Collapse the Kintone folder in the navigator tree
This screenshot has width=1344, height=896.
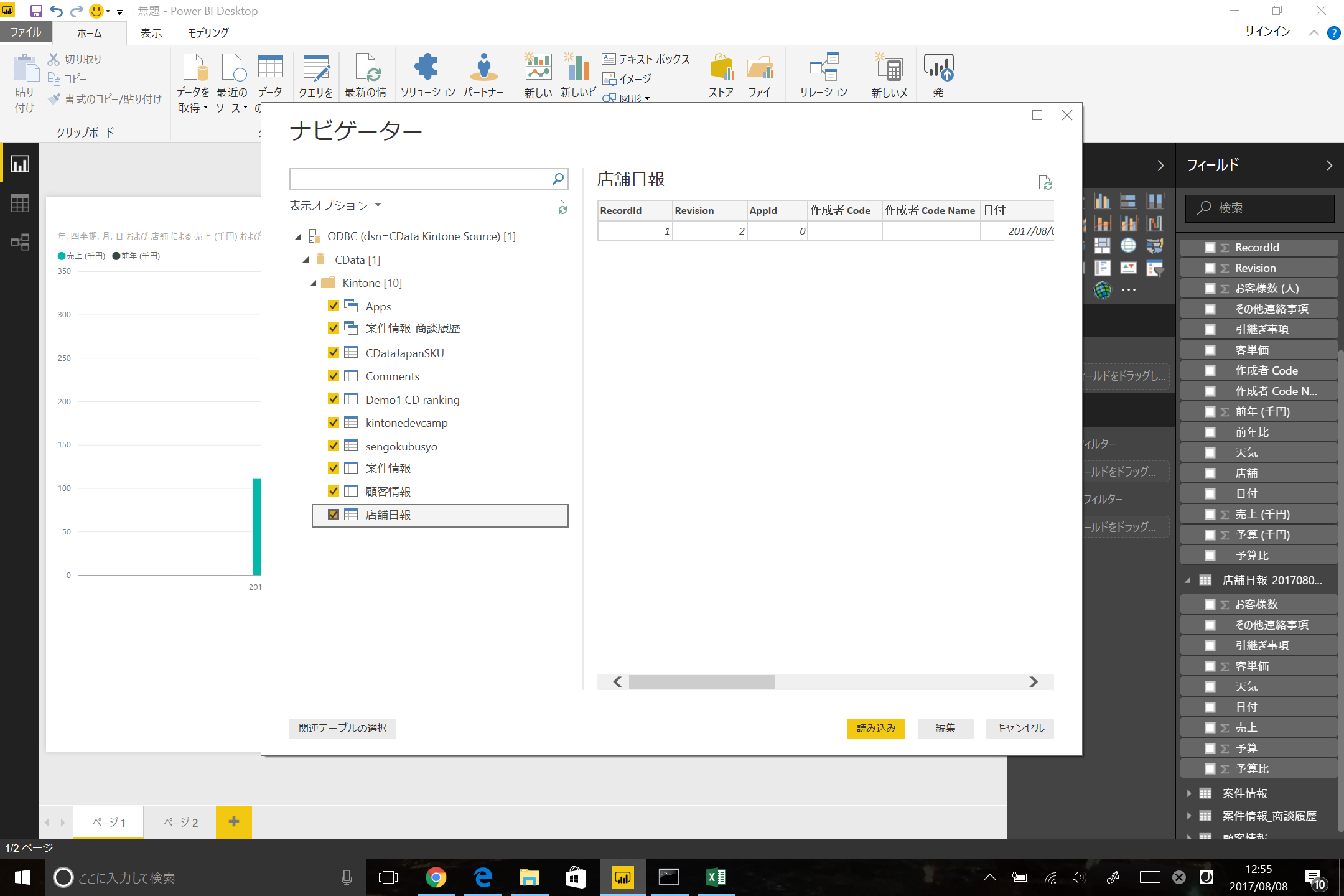point(315,282)
